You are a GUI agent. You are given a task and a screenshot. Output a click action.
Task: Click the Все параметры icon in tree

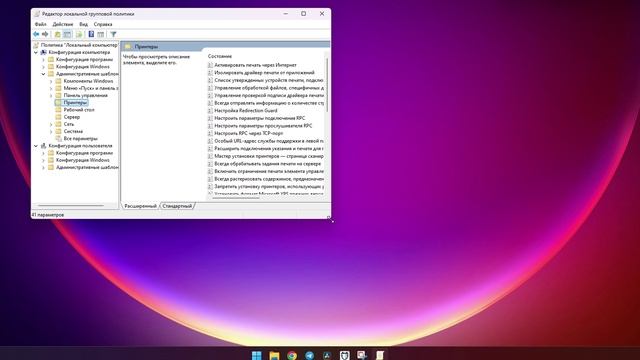pos(58,138)
